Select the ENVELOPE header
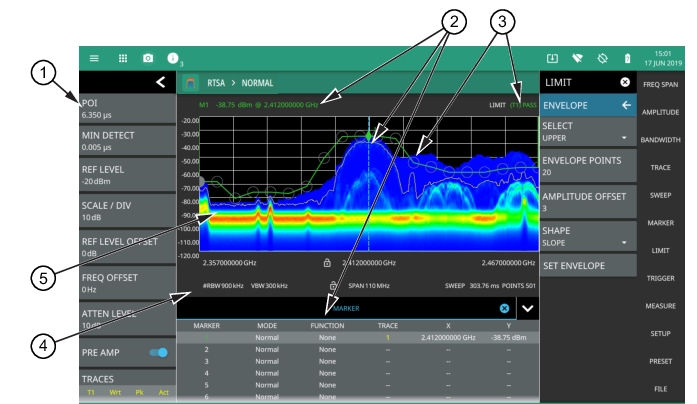 [588, 105]
